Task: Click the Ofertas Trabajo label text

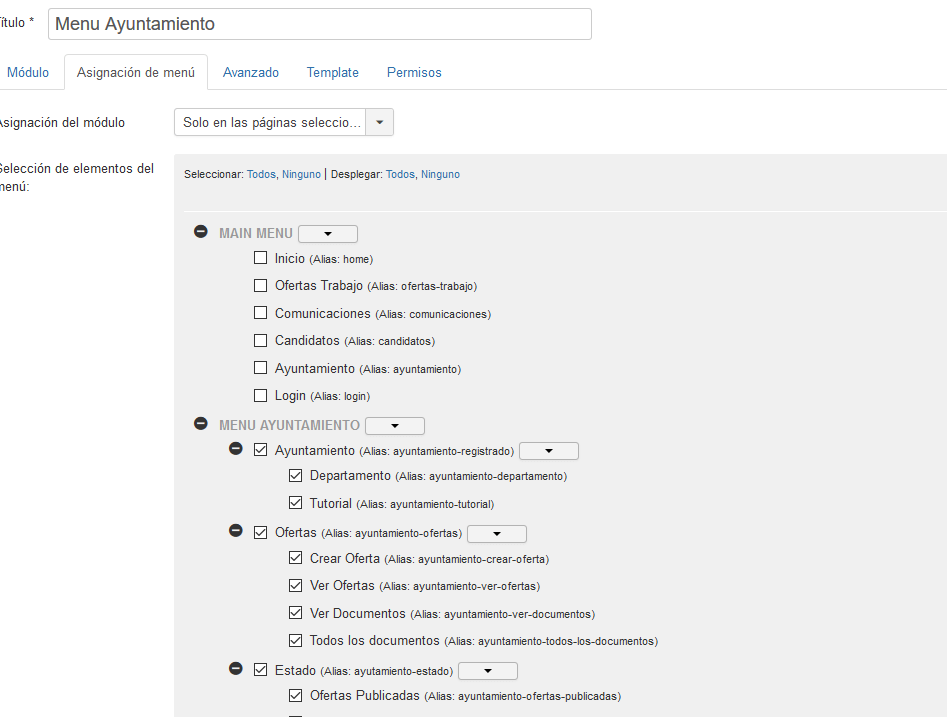Action: click(319, 286)
